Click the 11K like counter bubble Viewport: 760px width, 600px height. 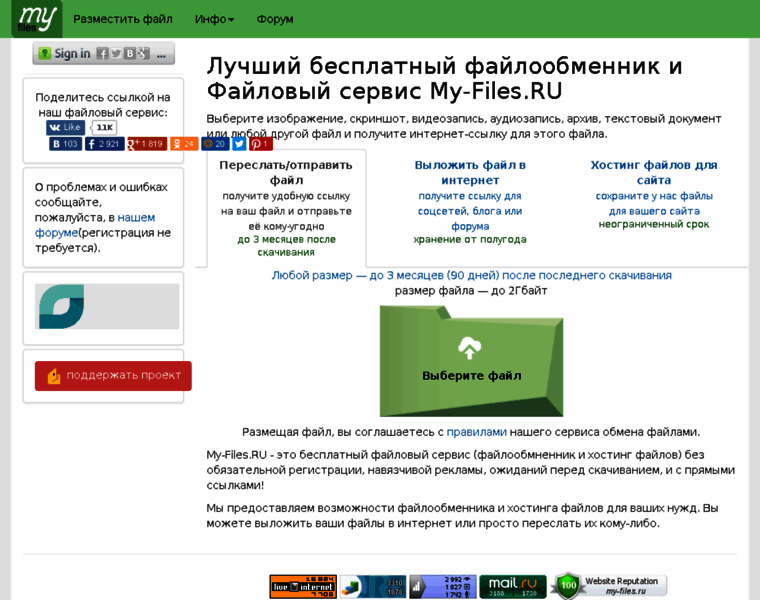tap(104, 127)
